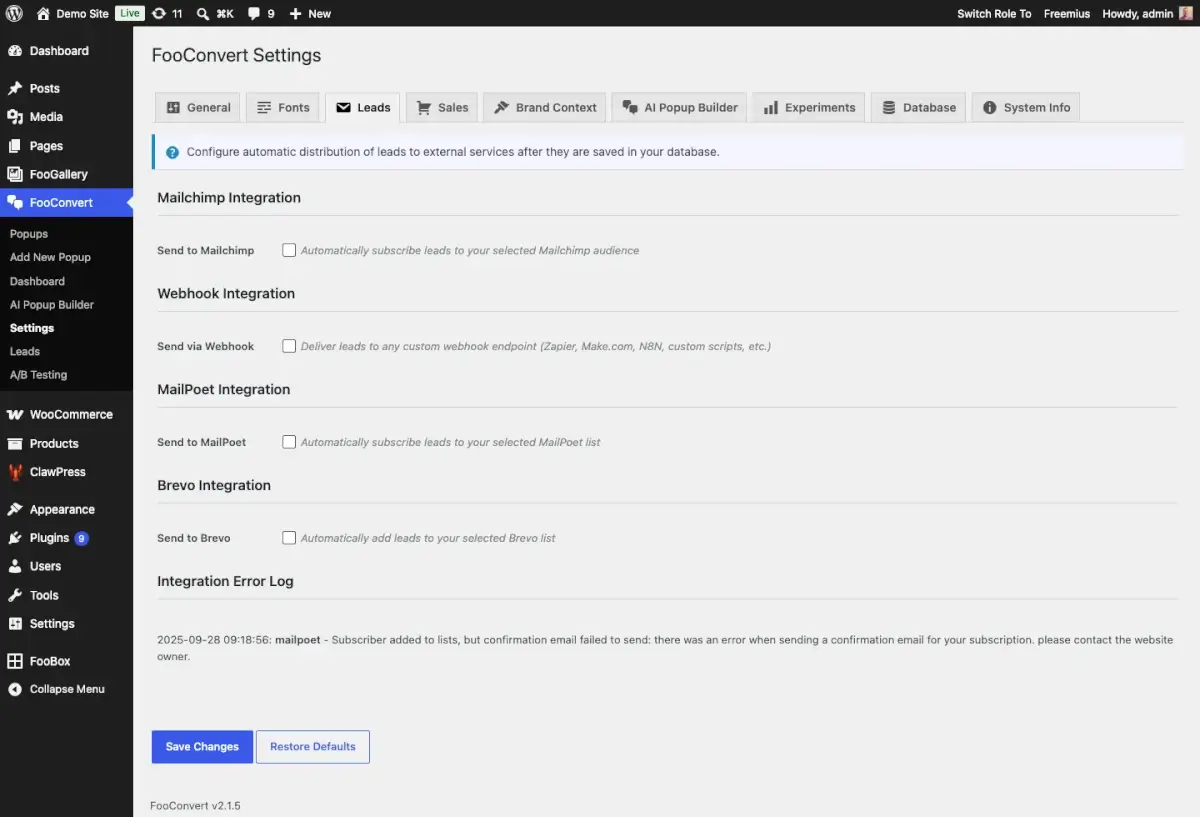Click the WordPress logo icon in admin bar
Image resolution: width=1200 pixels, height=817 pixels.
point(14,13)
